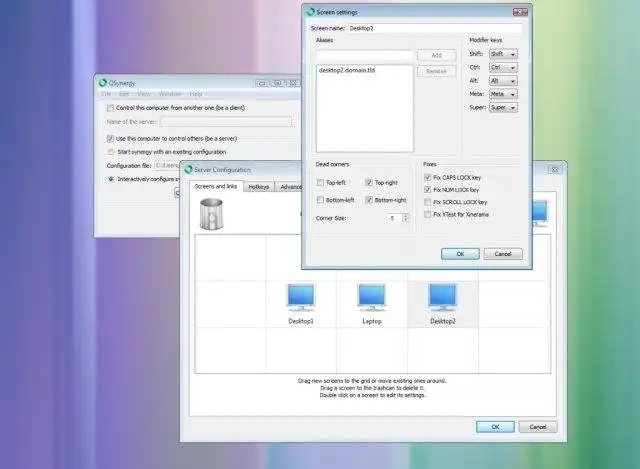The width and height of the screenshot is (640, 469).
Task: Click the Name of the server field
Action: pyautogui.click(x=226, y=122)
